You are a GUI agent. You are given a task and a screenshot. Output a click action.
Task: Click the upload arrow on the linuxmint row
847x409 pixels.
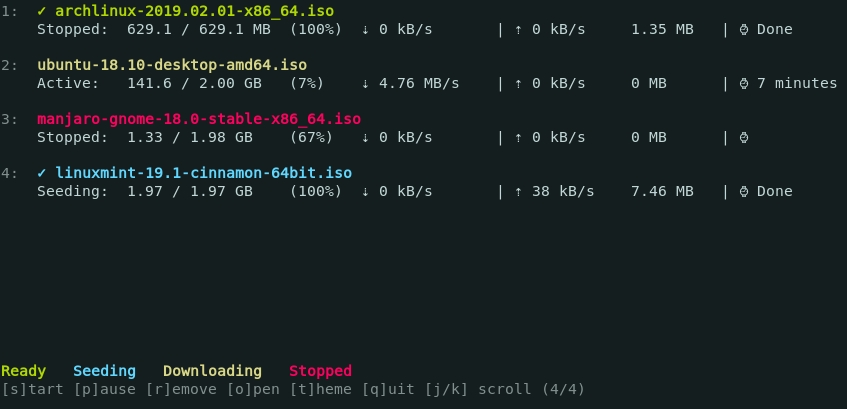(519, 191)
